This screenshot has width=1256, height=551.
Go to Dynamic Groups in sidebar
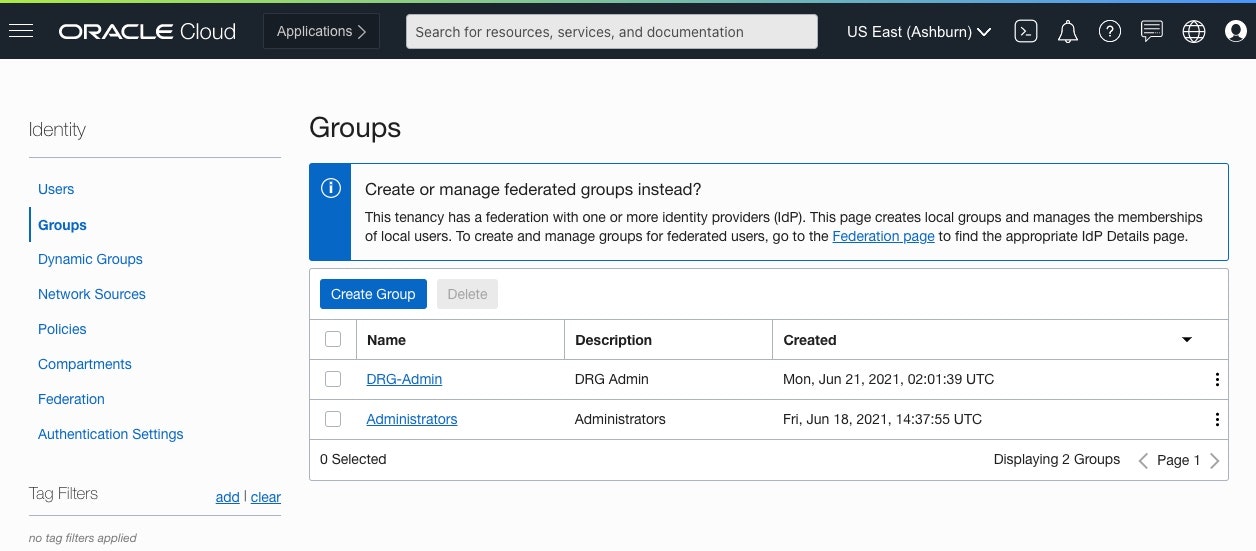[x=90, y=259]
